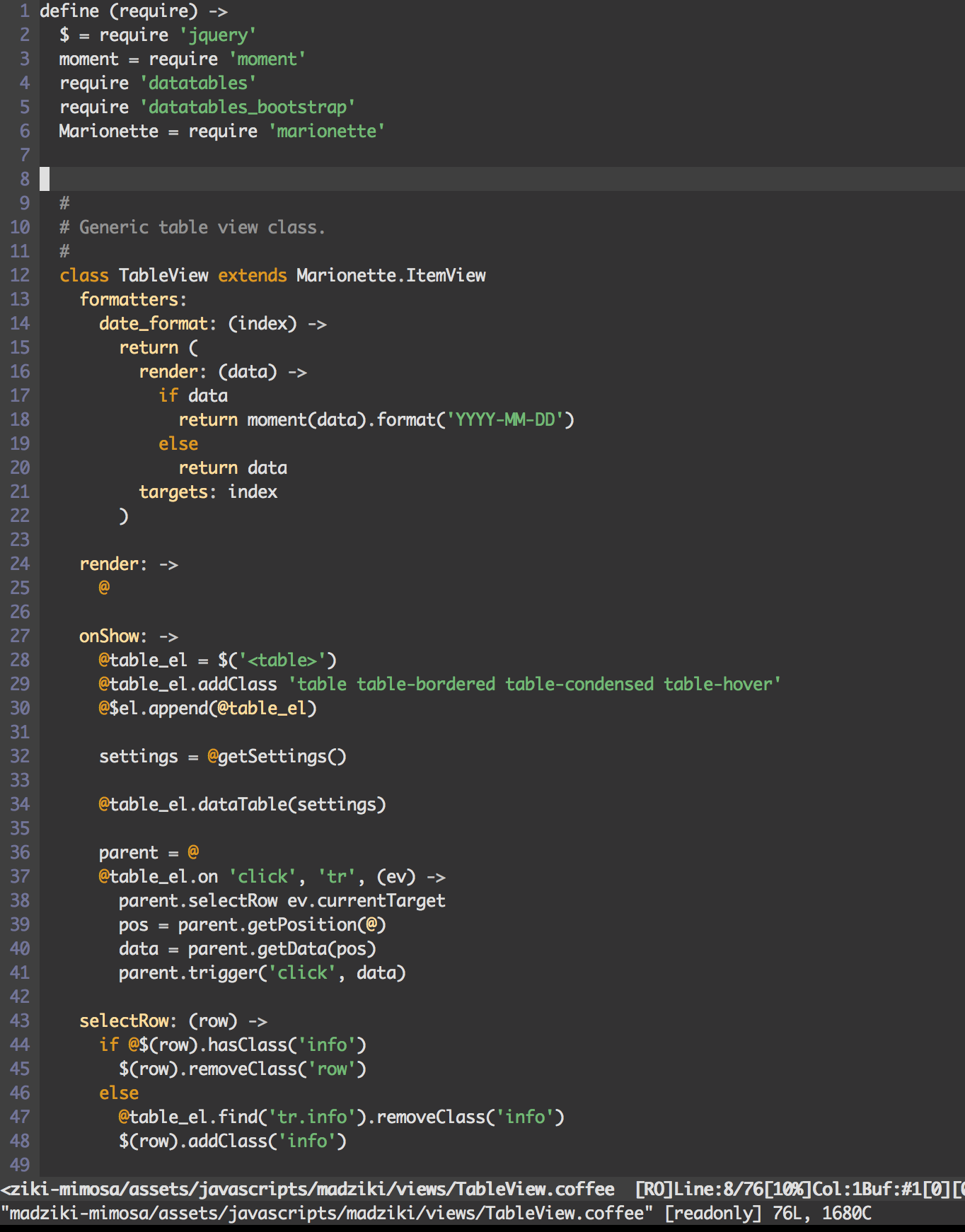Click '@$el.append' on line 30
The width and height of the screenshot is (965, 1232).
[x=154, y=709]
